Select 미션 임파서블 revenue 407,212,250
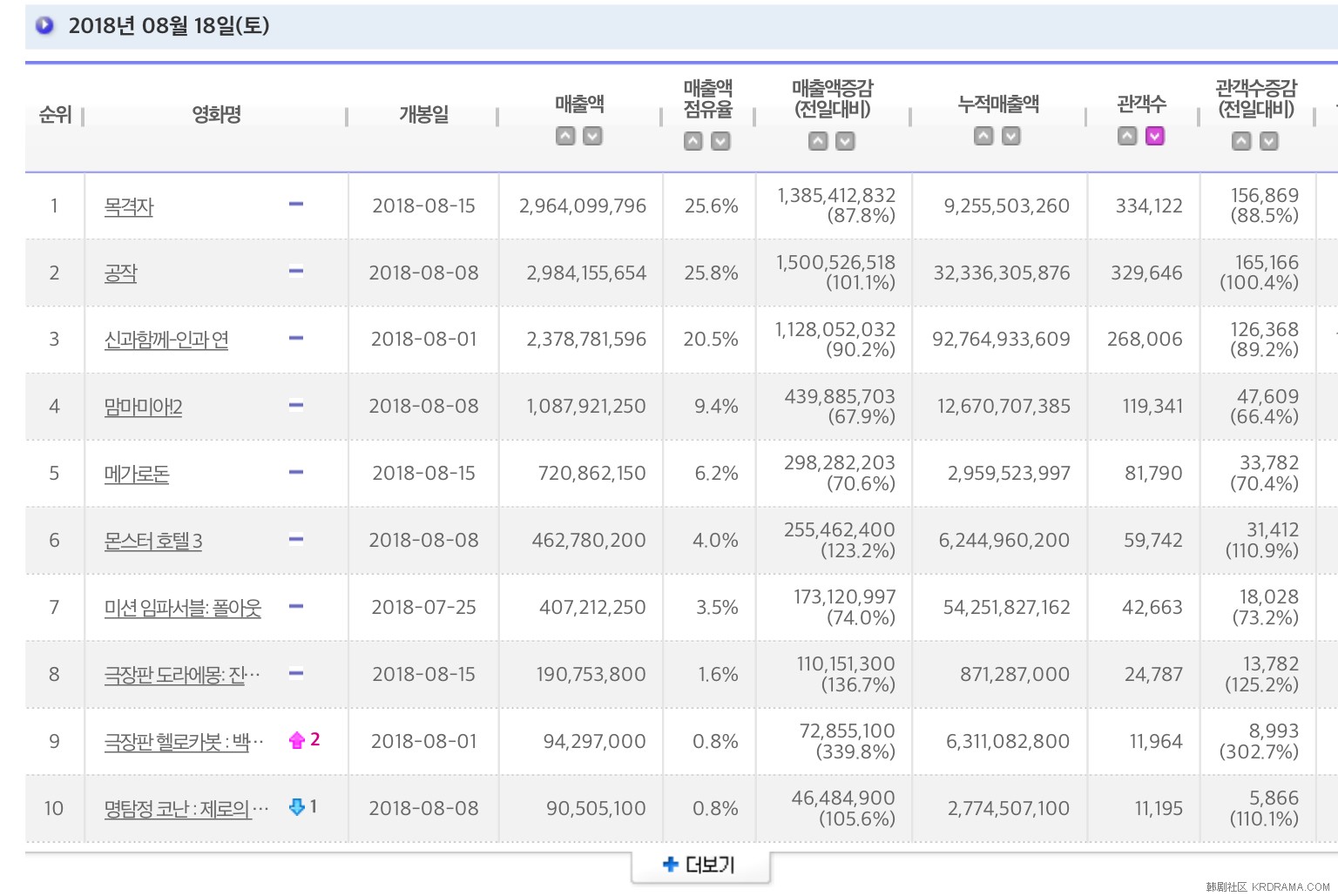 592,608
